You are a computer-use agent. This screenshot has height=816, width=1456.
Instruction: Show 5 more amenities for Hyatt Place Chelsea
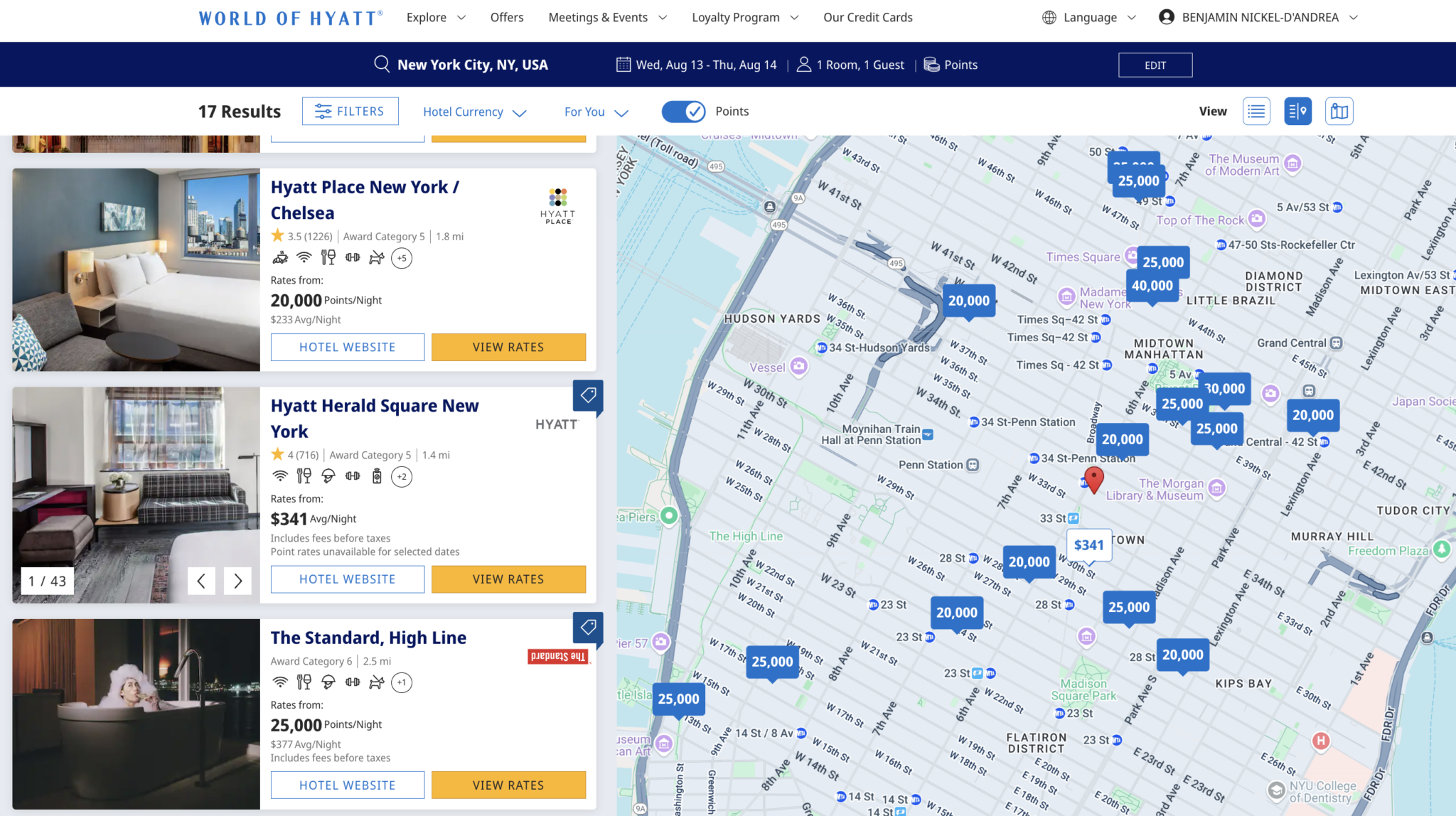click(x=402, y=258)
